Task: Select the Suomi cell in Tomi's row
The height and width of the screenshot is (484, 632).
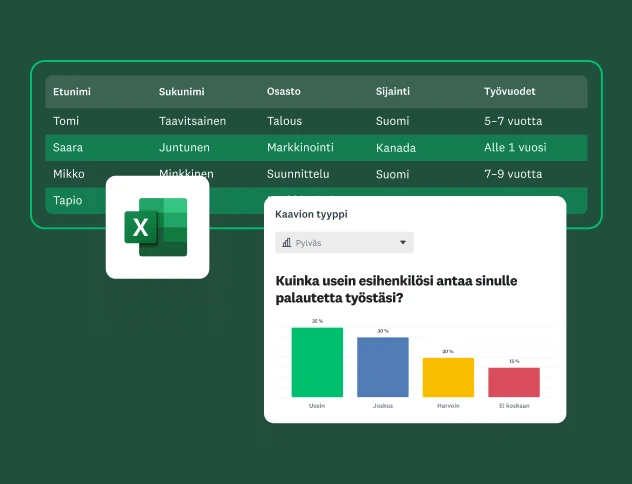Action: pos(392,121)
